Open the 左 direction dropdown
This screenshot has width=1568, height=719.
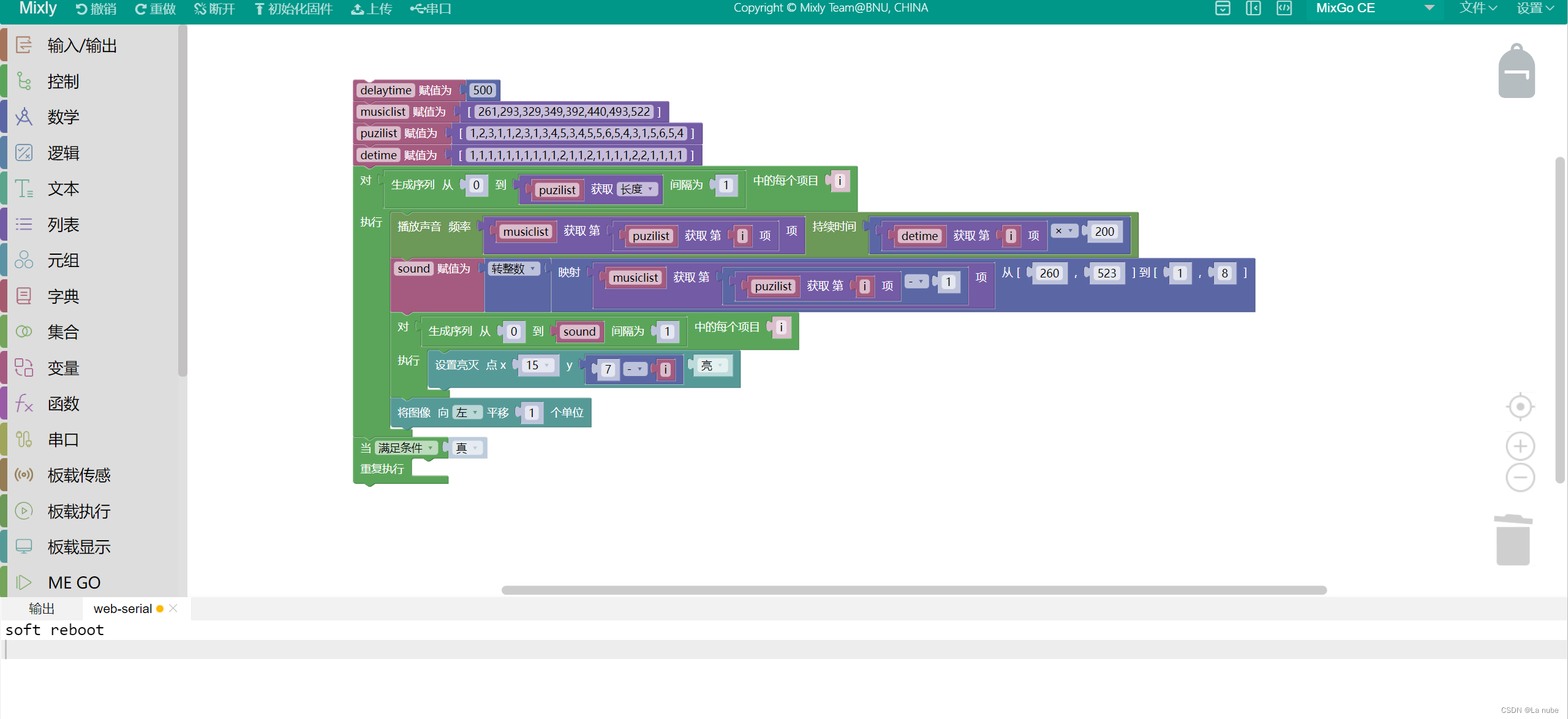click(467, 413)
